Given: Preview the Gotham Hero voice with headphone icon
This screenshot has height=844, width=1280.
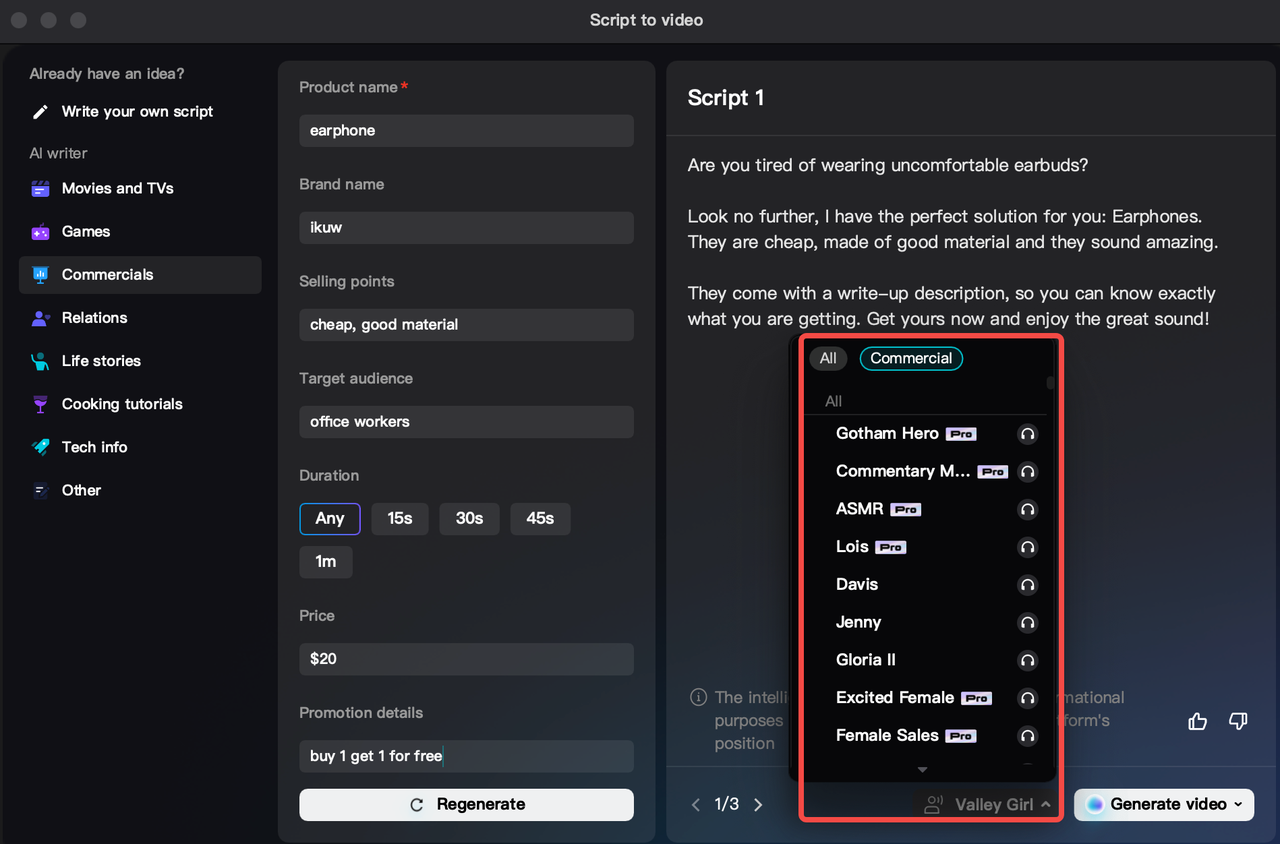Looking at the screenshot, I should pos(1027,434).
